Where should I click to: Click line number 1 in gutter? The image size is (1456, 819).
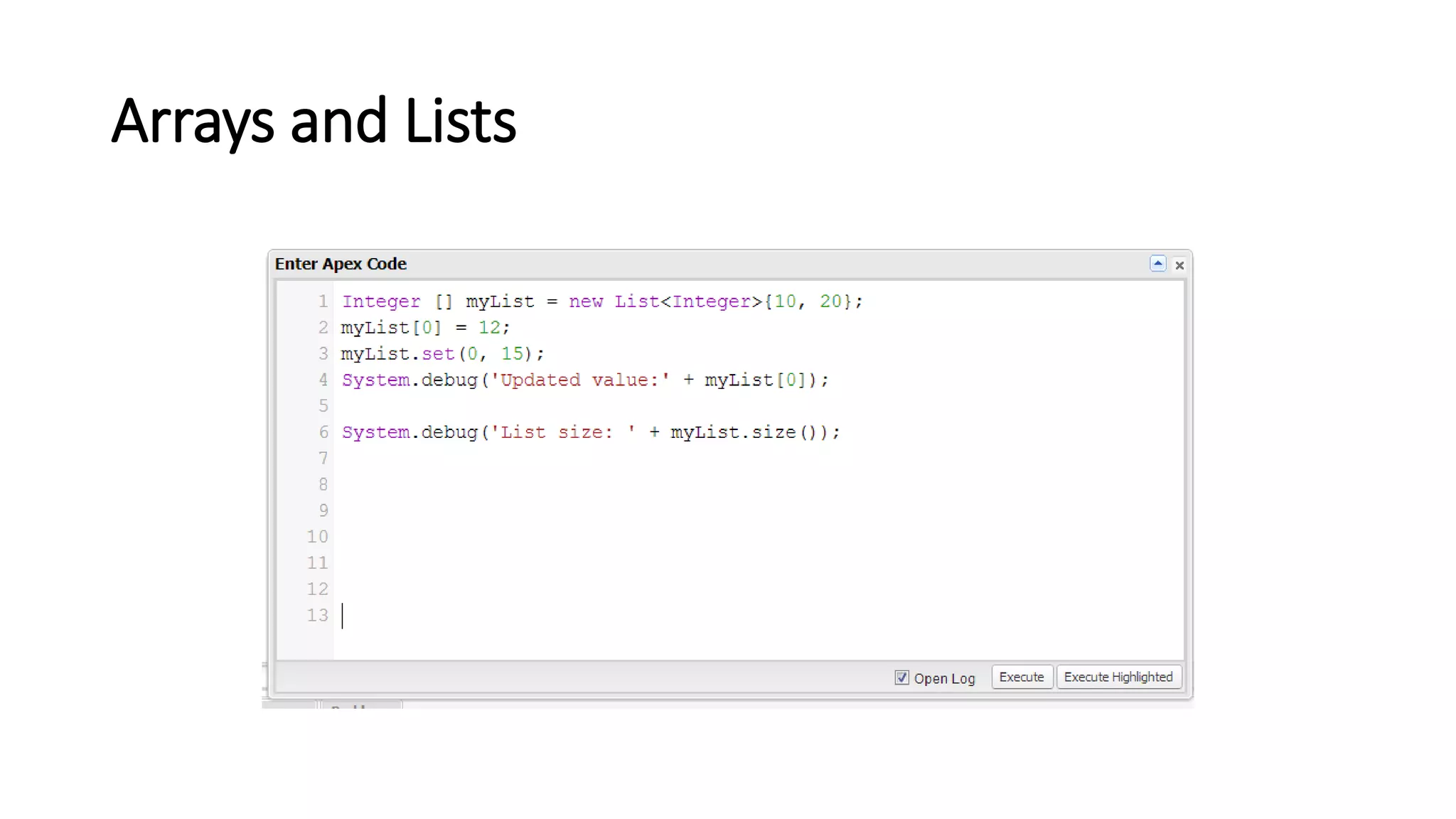tap(323, 301)
